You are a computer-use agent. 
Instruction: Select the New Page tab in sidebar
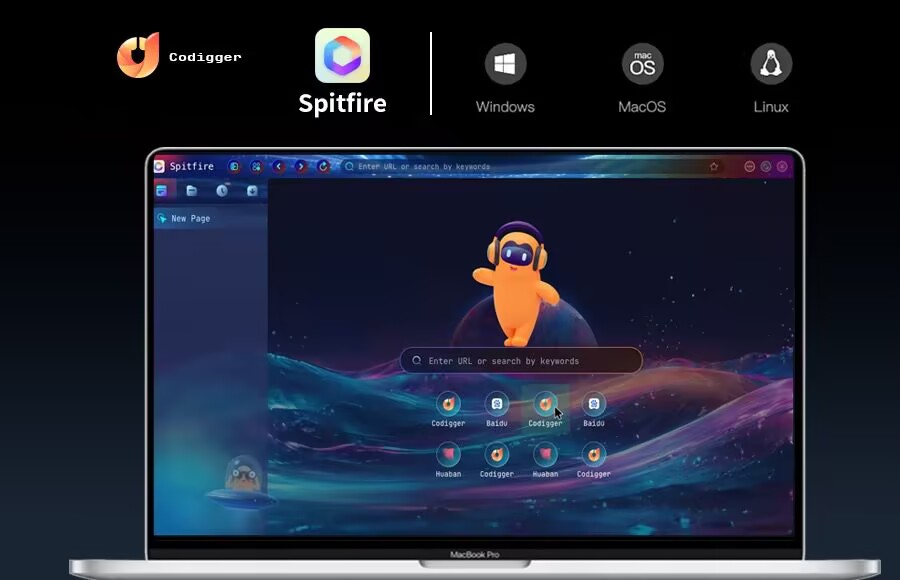210,218
